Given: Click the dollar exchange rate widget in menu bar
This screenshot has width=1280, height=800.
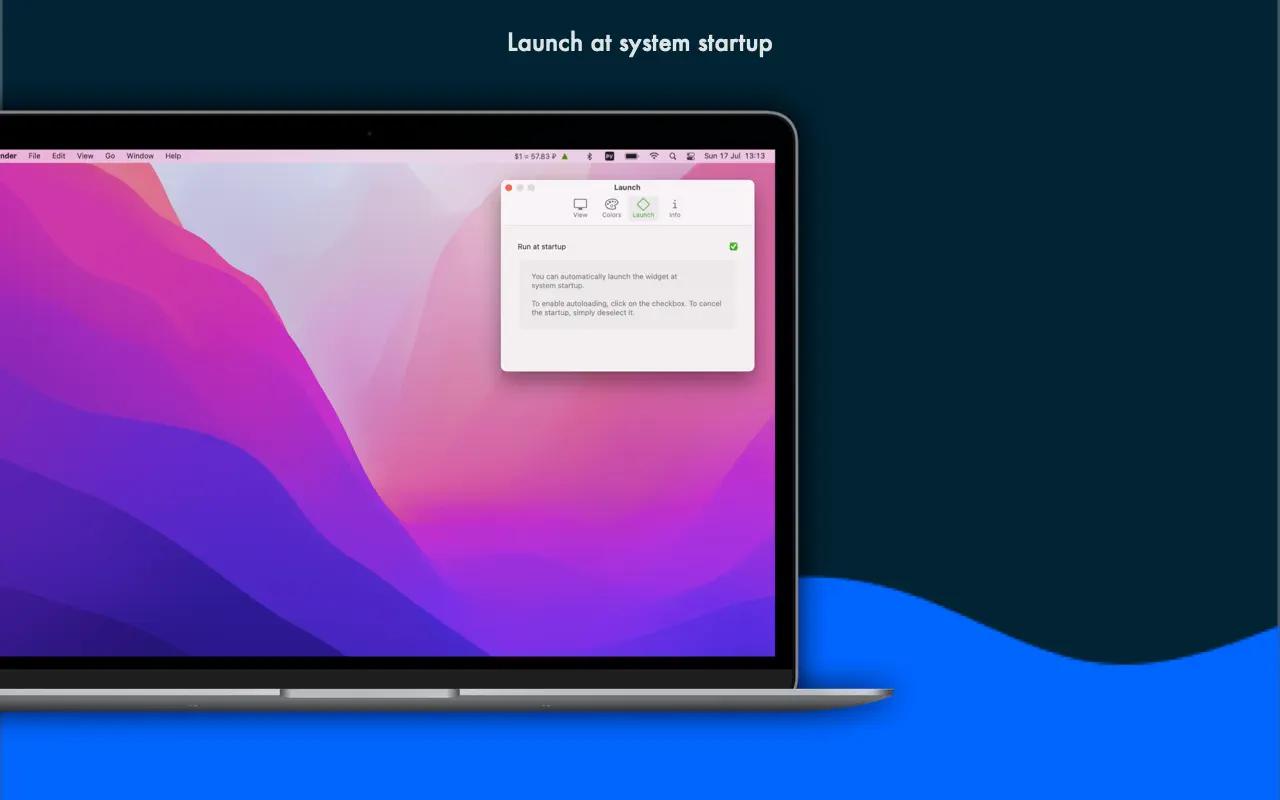Looking at the screenshot, I should tap(534, 156).
